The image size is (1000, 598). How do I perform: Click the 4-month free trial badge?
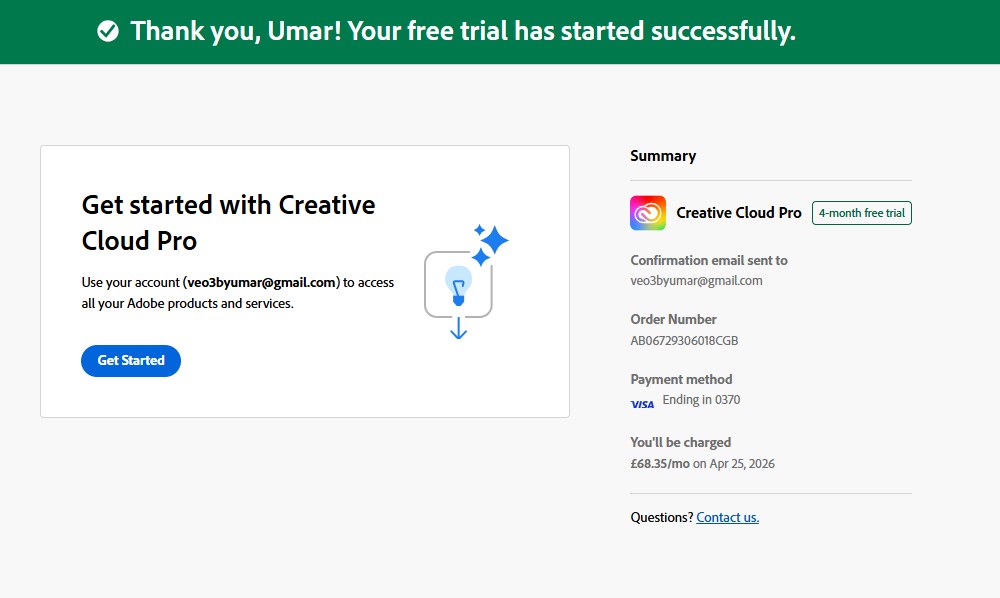click(x=861, y=213)
